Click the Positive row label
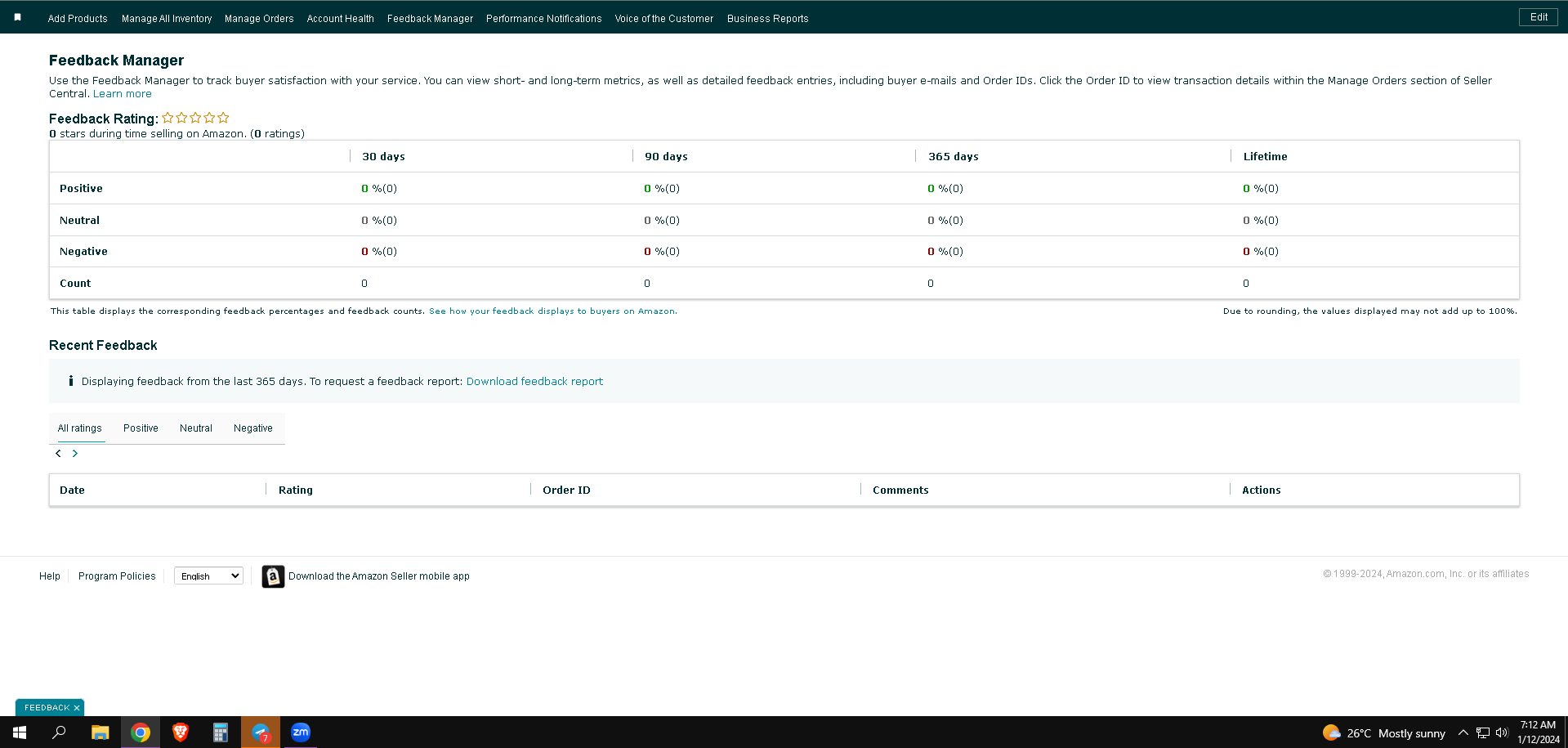Screen dimensions: 1568x748 pos(81,189)
